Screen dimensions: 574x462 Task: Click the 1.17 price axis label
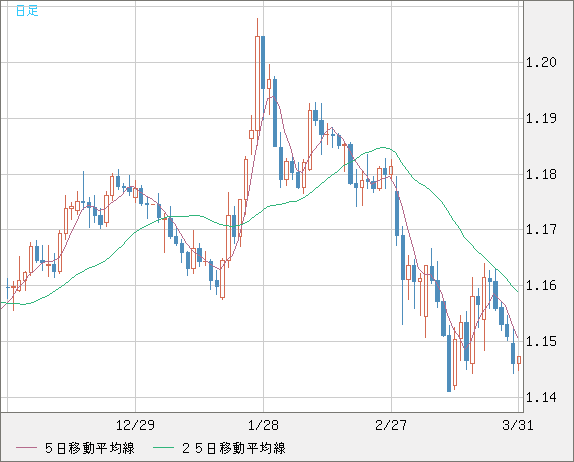coord(541,230)
